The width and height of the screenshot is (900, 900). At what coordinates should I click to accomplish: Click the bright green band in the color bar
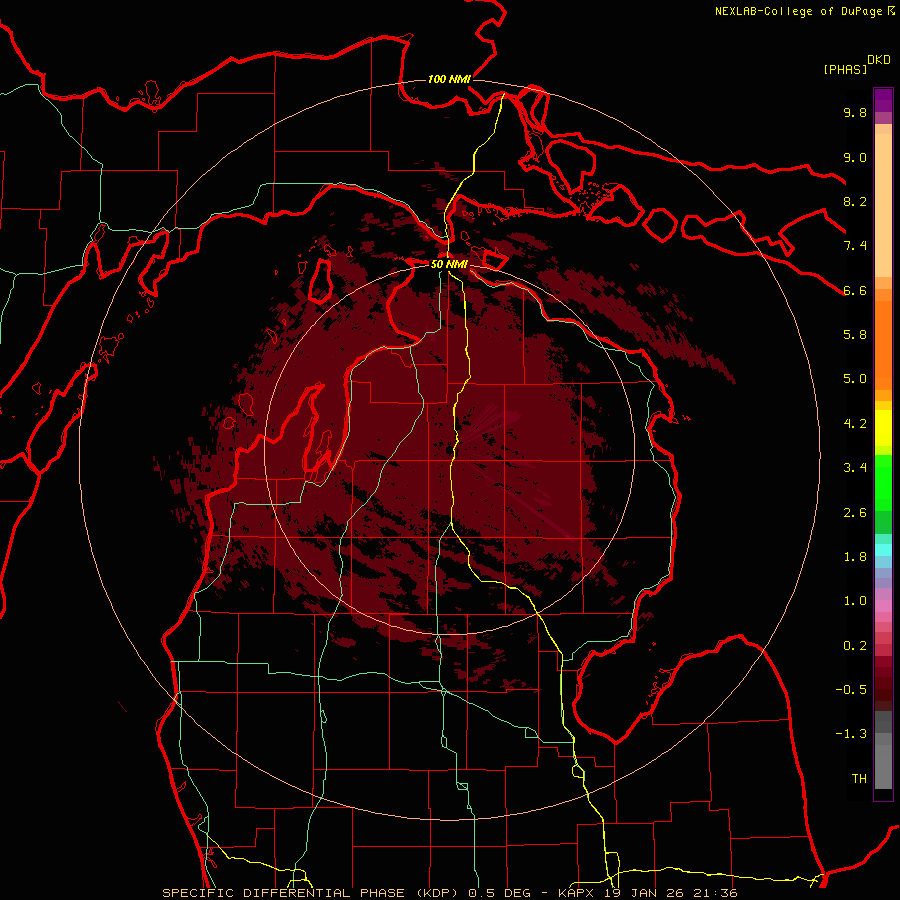[883, 482]
